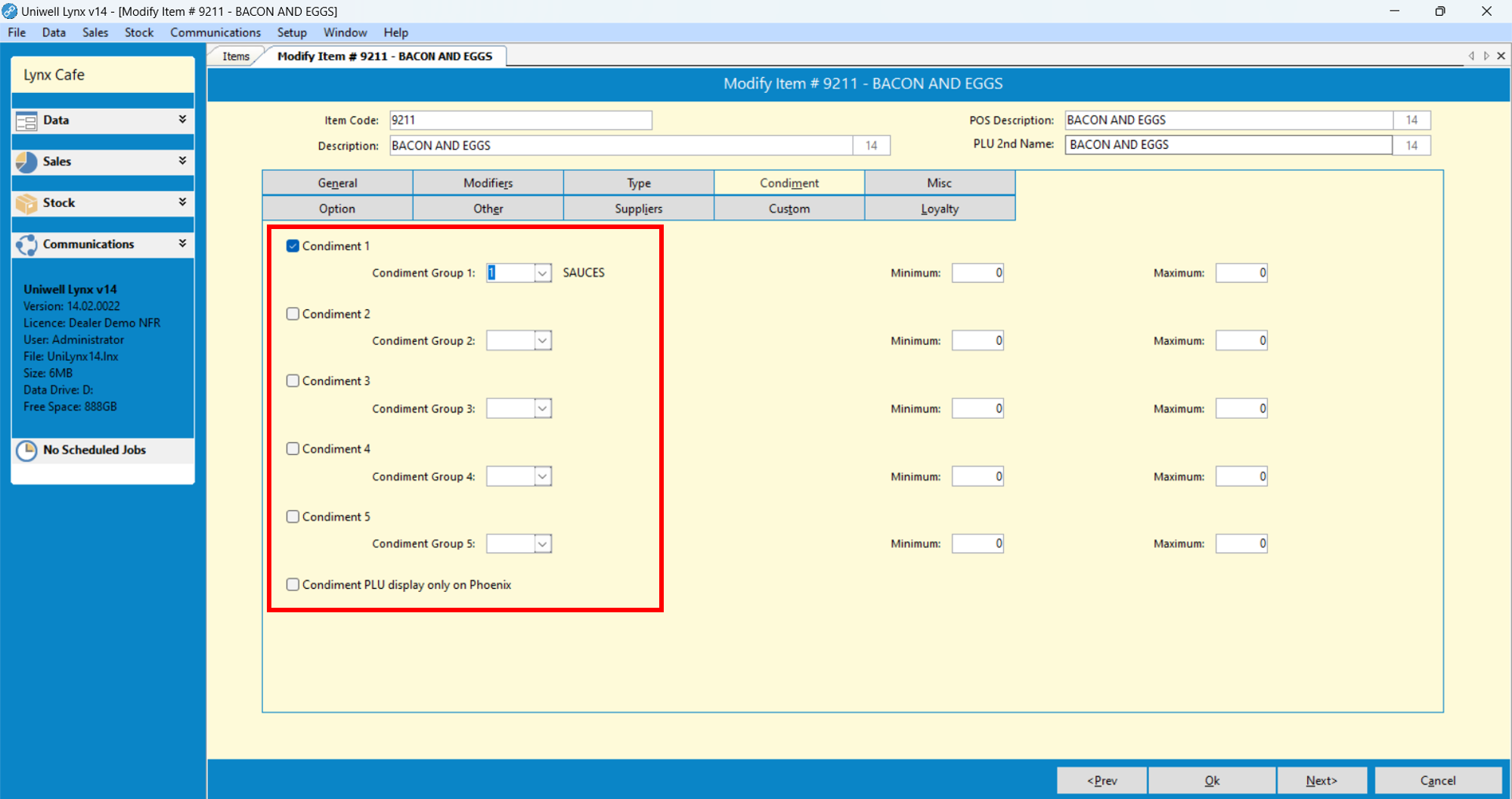Screen dimensions: 1512x799
Task: Open the Stock menu in menu bar
Action: pos(139,33)
